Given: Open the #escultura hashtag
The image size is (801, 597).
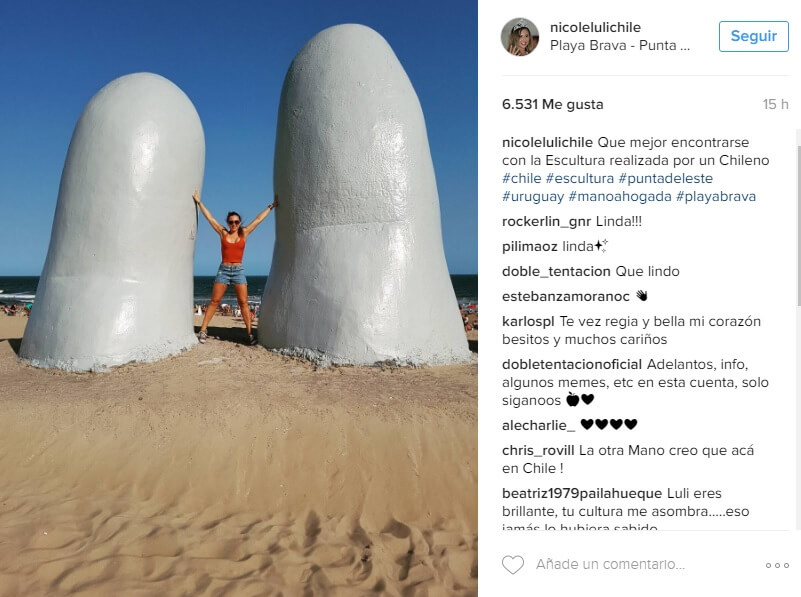Looking at the screenshot, I should pyautogui.click(x=580, y=178).
